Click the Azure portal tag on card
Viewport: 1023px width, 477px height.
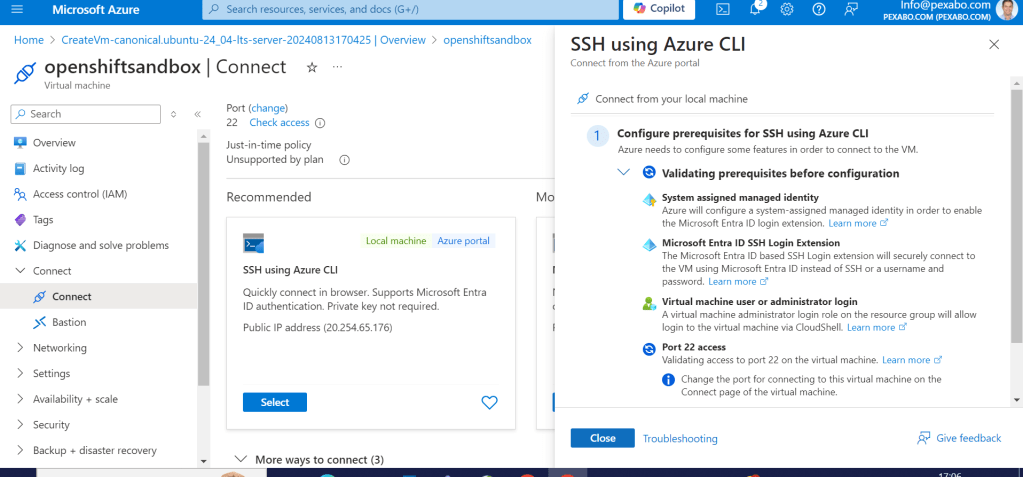pos(463,241)
